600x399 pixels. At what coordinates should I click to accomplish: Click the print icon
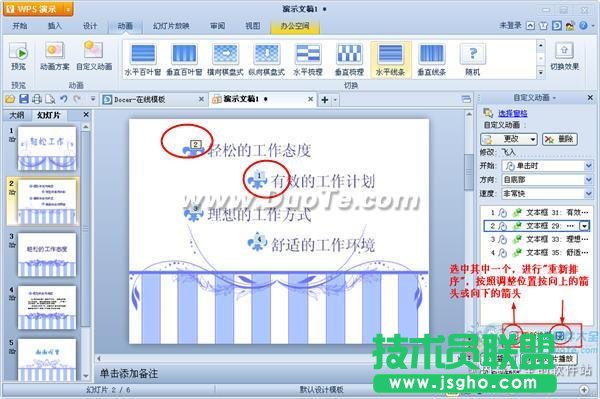pyautogui.click(x=37, y=99)
